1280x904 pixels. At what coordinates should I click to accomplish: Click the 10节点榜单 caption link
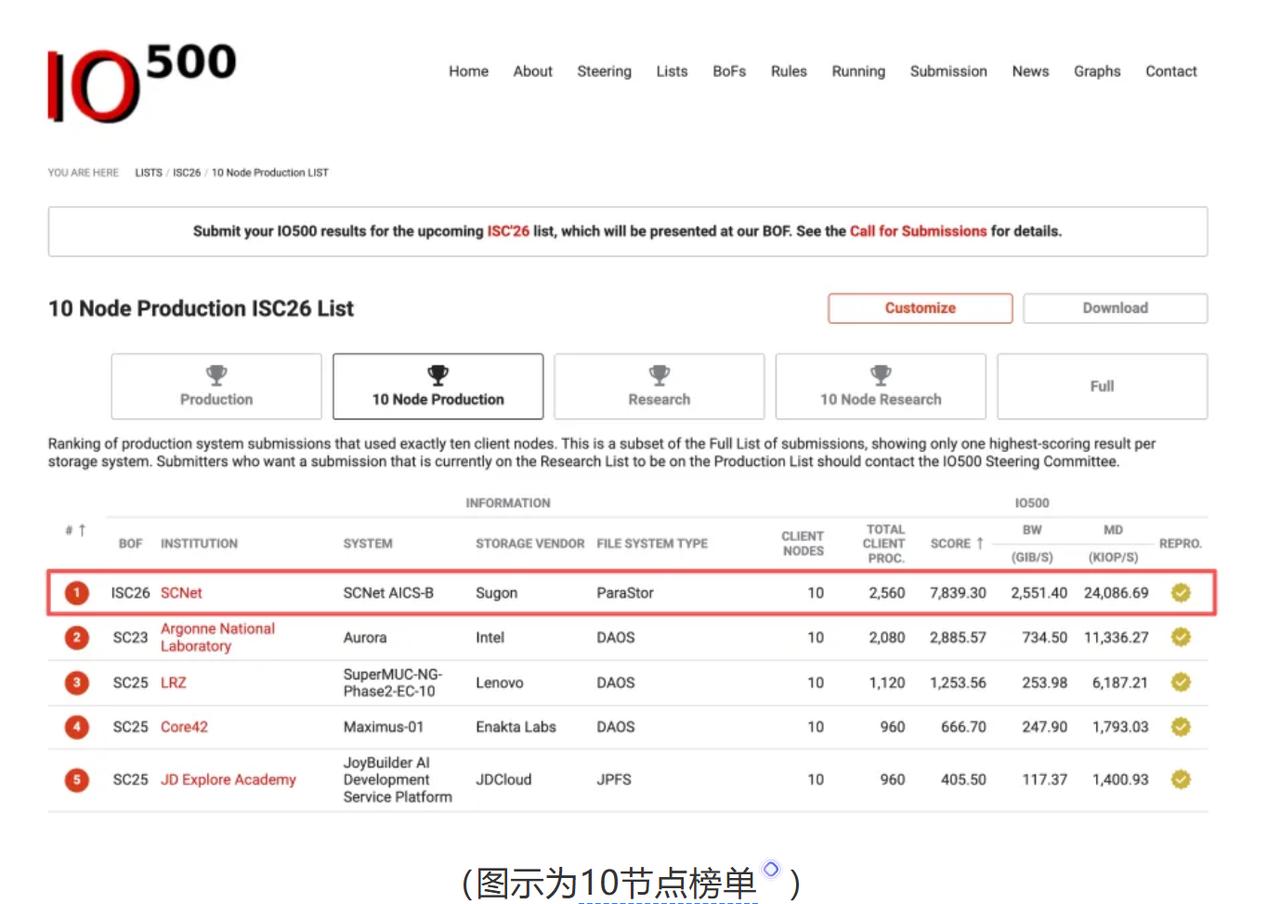[668, 884]
